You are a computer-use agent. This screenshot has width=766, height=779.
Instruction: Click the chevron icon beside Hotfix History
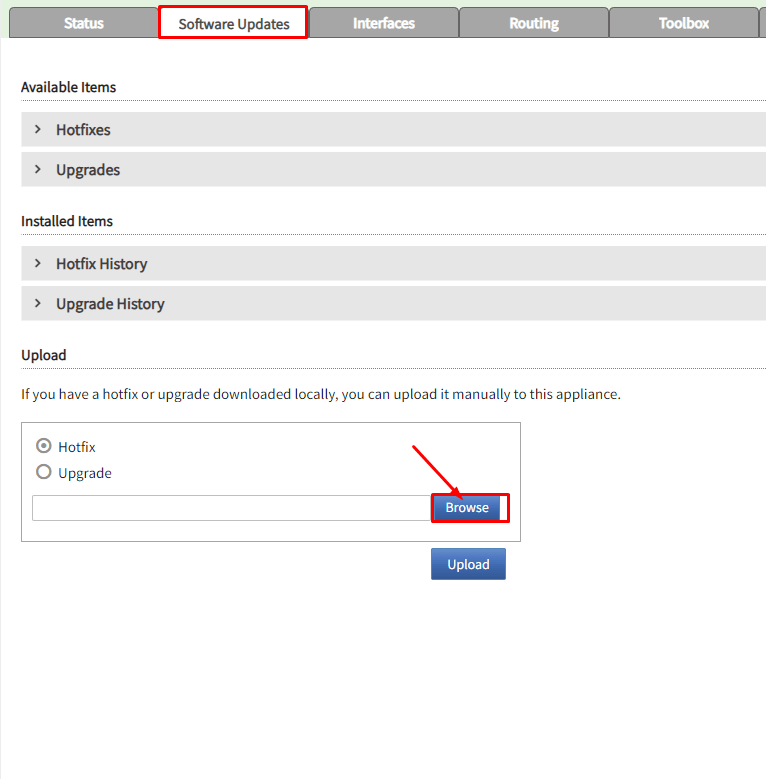coord(37,263)
